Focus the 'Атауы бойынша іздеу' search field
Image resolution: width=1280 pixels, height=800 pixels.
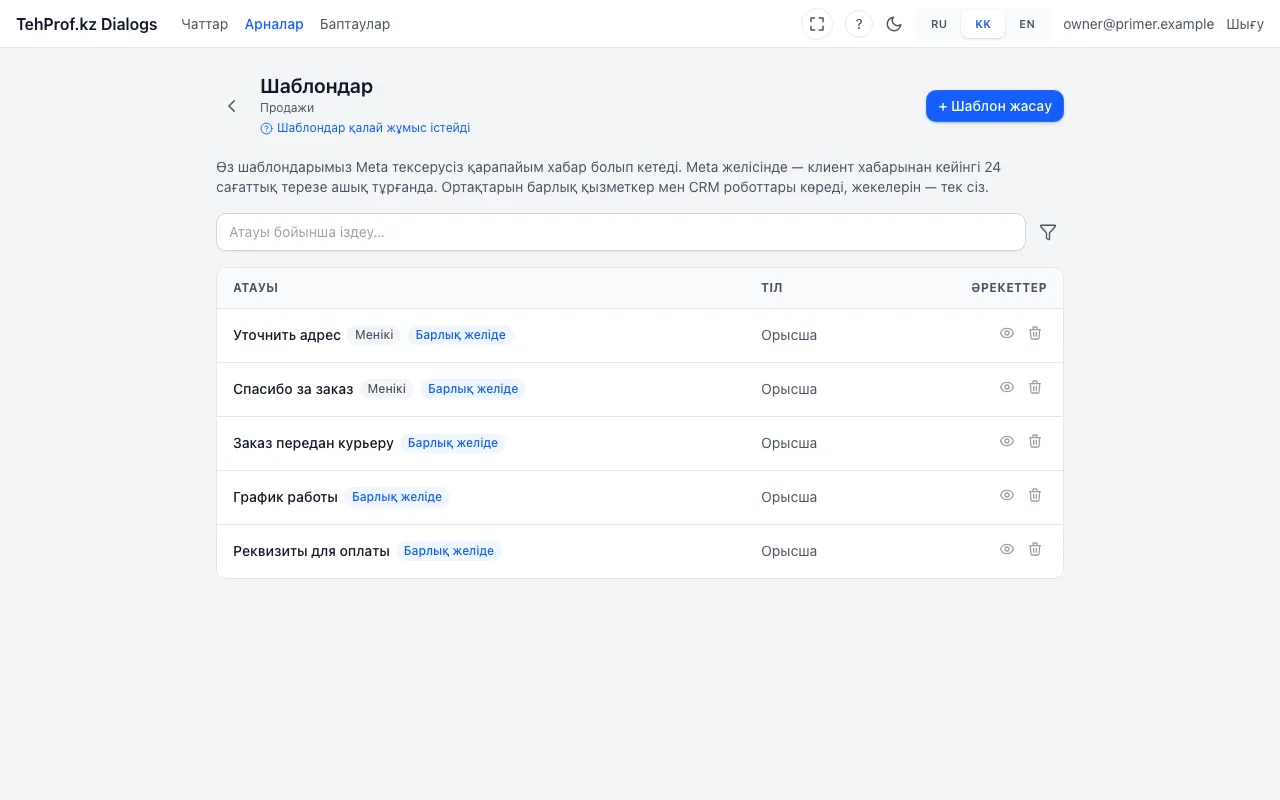(x=621, y=232)
